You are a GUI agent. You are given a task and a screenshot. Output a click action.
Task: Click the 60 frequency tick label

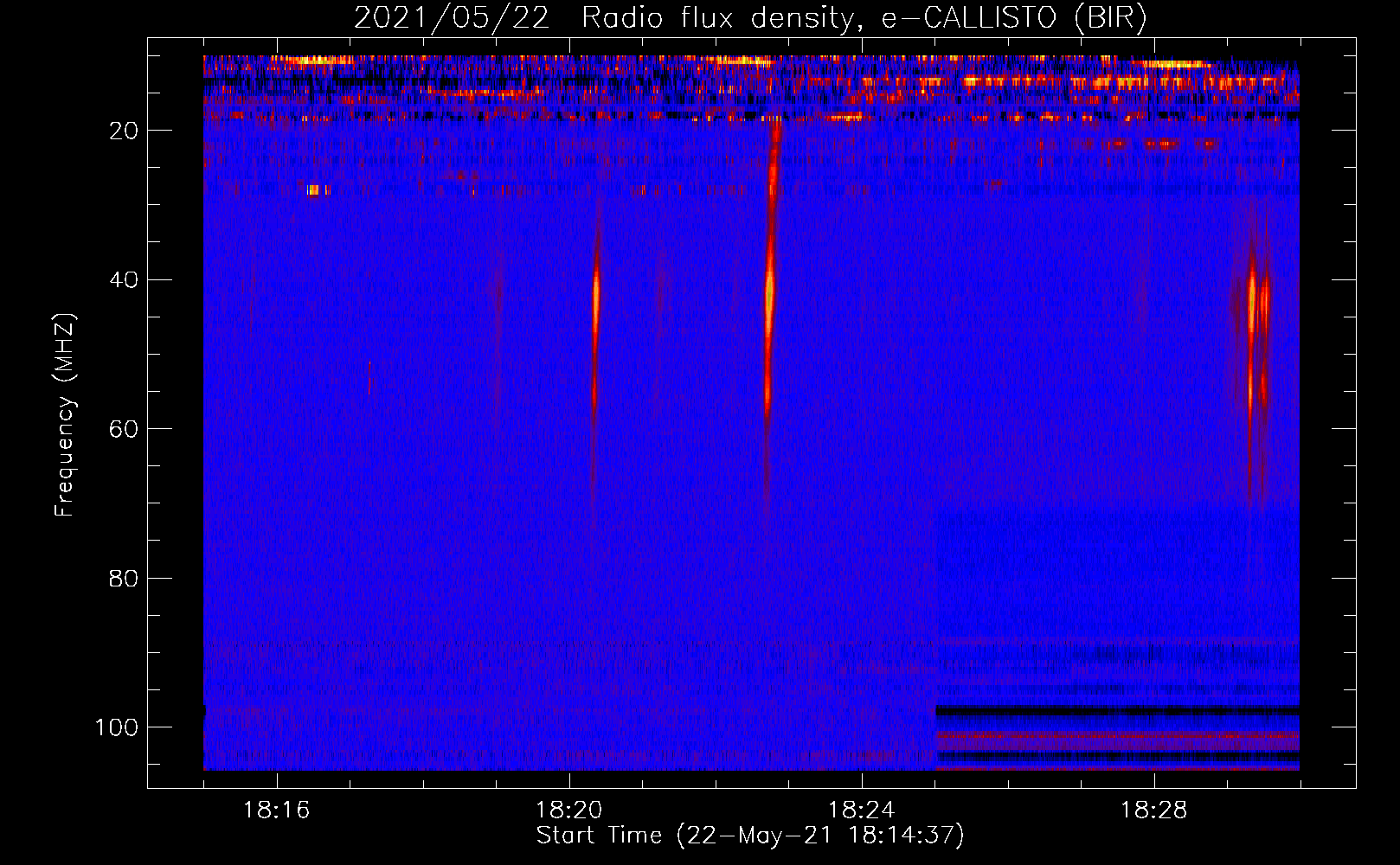coord(125,429)
